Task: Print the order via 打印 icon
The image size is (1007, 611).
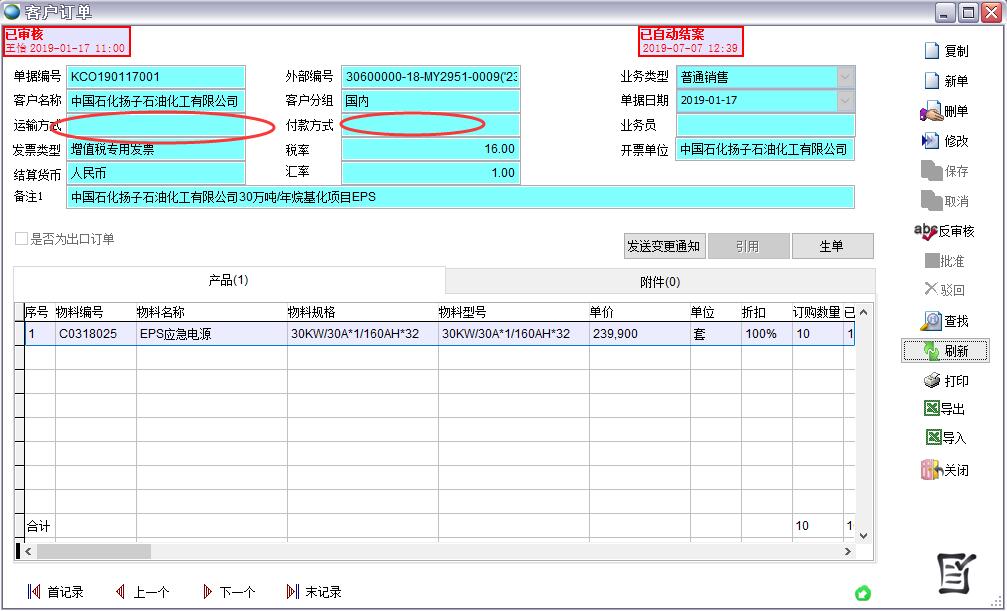Action: coord(946,379)
